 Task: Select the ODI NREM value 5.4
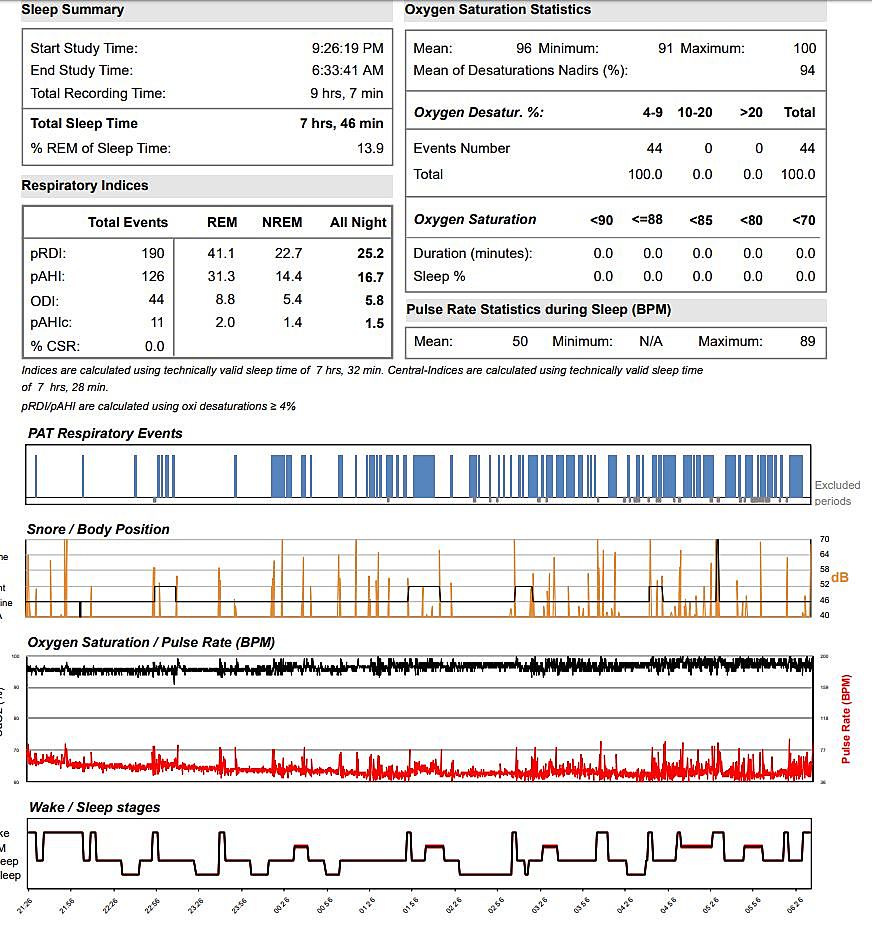[x=292, y=300]
